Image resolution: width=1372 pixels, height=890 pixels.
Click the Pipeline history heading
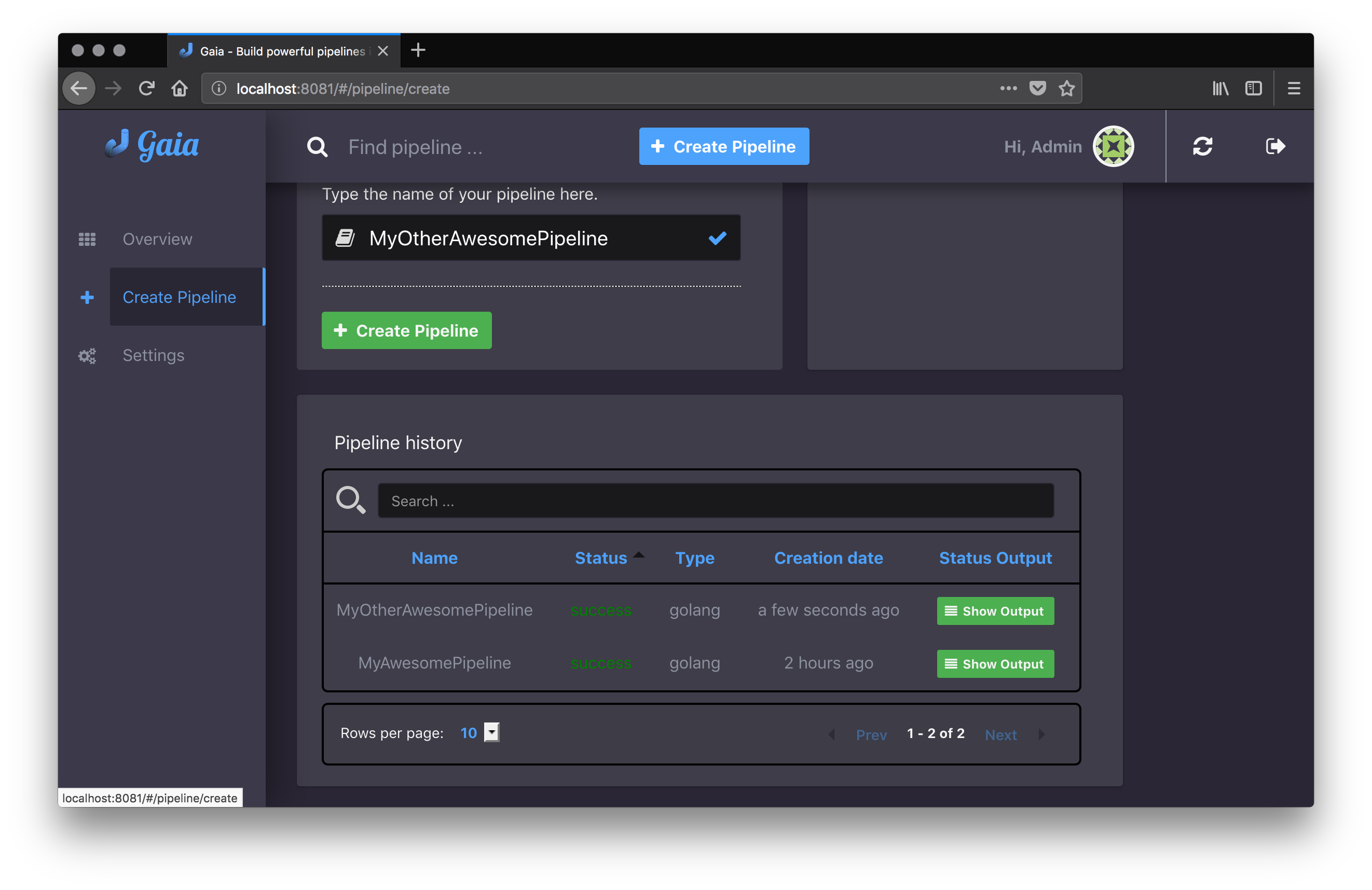click(x=398, y=442)
